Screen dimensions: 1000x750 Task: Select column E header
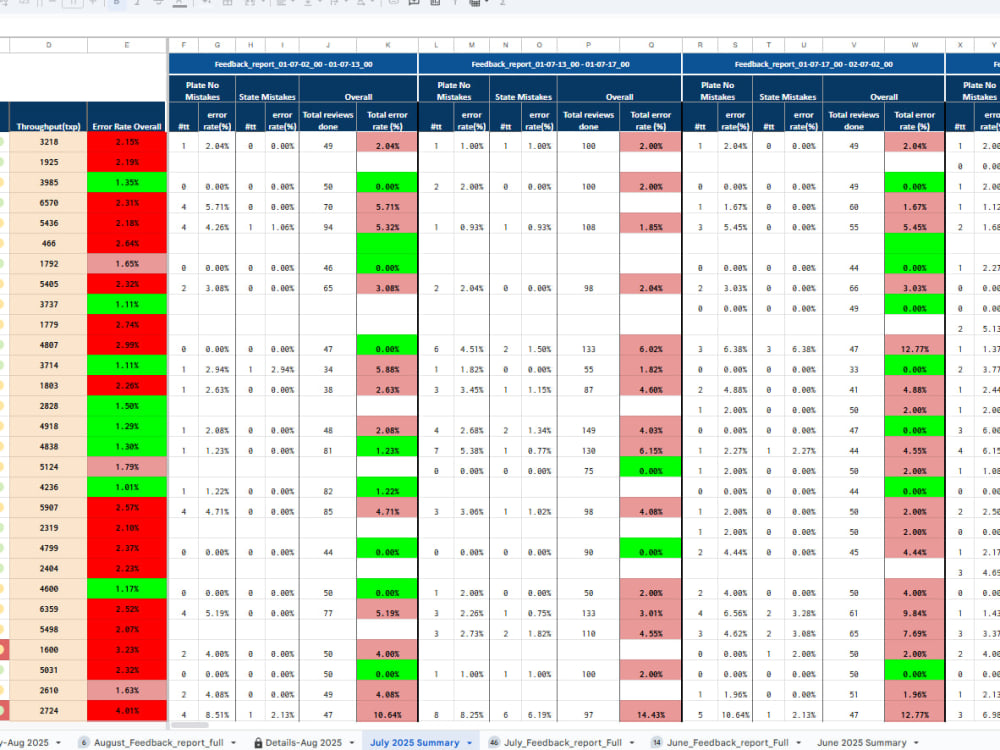[127, 45]
